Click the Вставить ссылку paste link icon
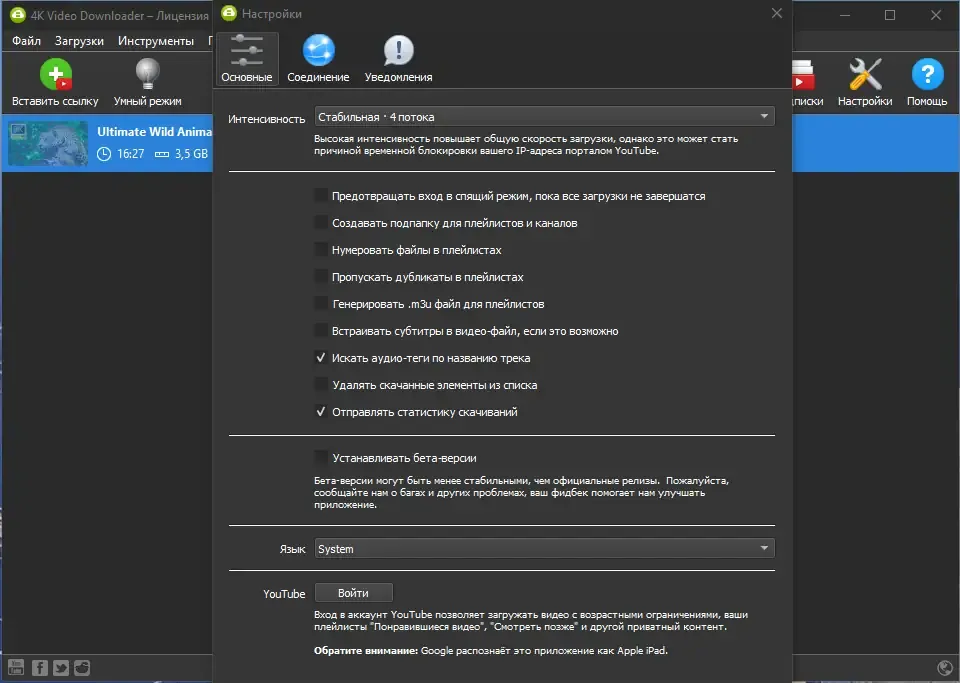Image resolution: width=960 pixels, height=683 pixels. coord(56,74)
